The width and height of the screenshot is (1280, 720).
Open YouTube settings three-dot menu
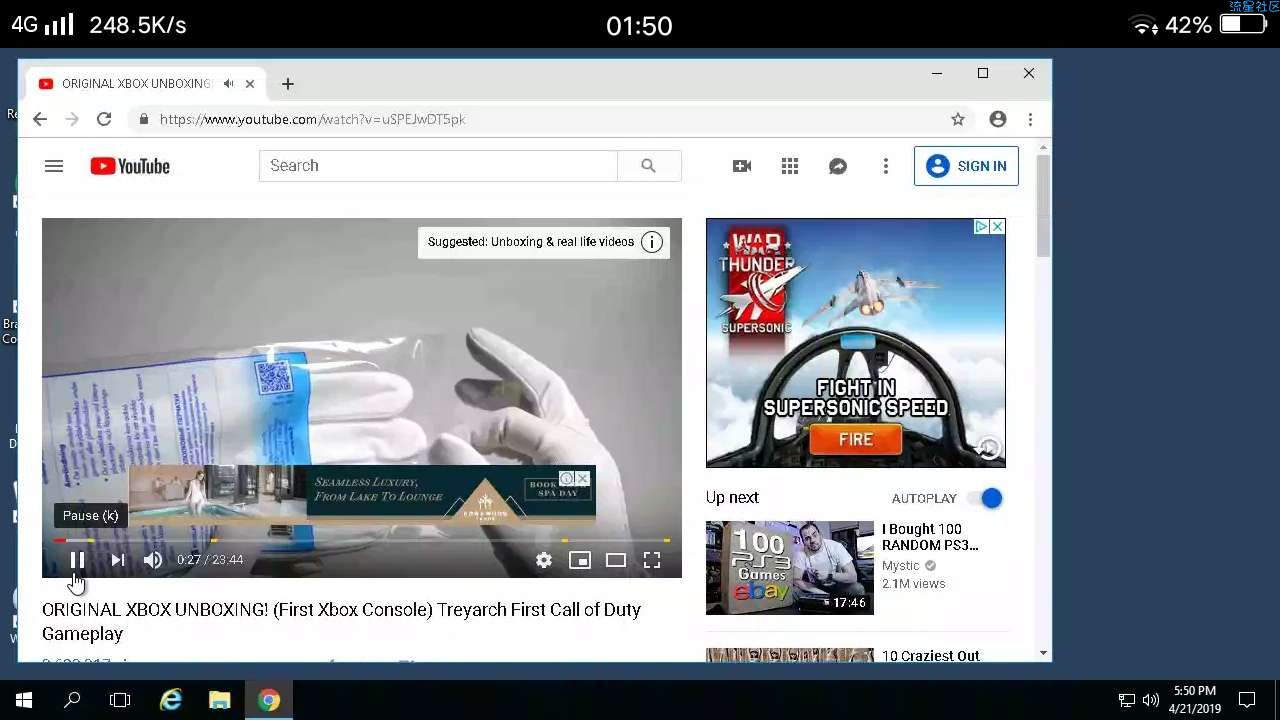tap(886, 166)
